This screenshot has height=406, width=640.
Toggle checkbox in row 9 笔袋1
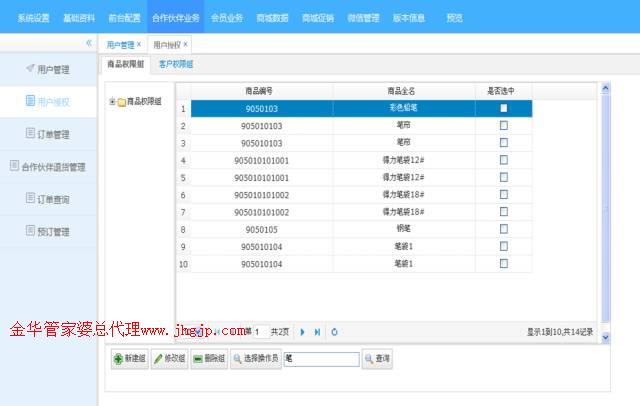pyautogui.click(x=504, y=246)
